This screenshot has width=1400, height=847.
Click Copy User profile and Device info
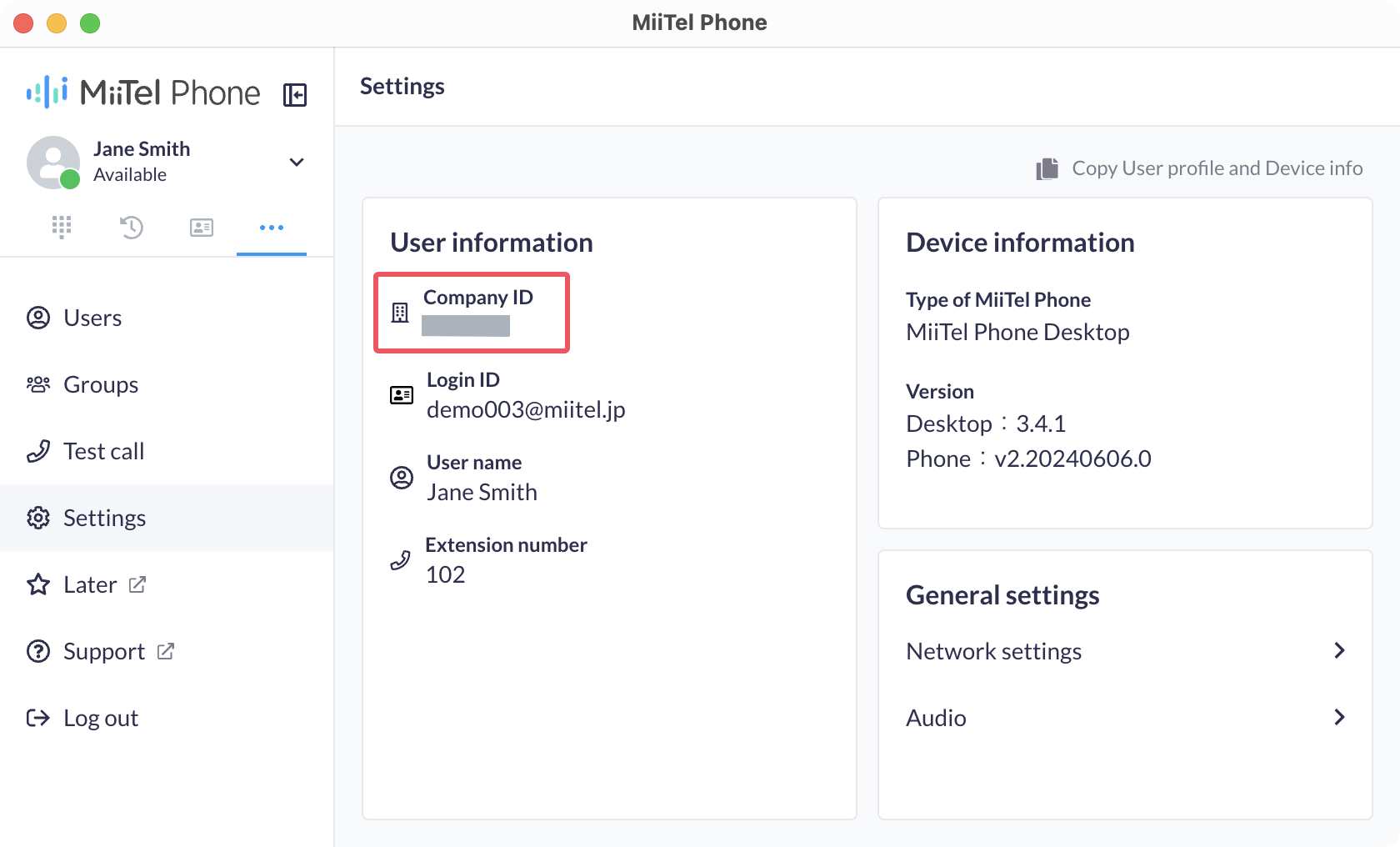click(1199, 168)
